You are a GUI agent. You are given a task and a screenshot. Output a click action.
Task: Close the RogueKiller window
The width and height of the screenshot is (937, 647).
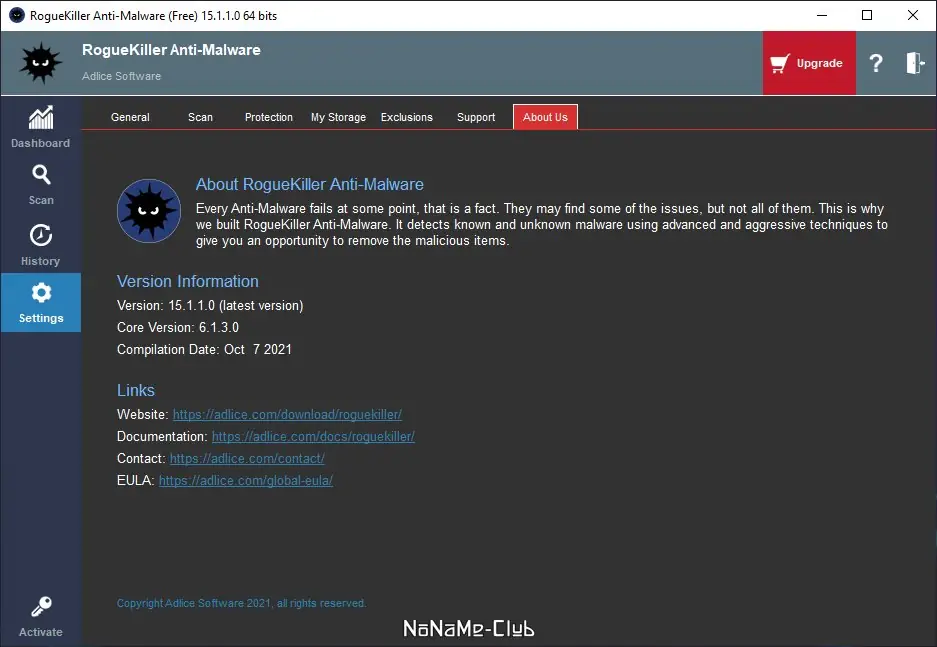[912, 16]
